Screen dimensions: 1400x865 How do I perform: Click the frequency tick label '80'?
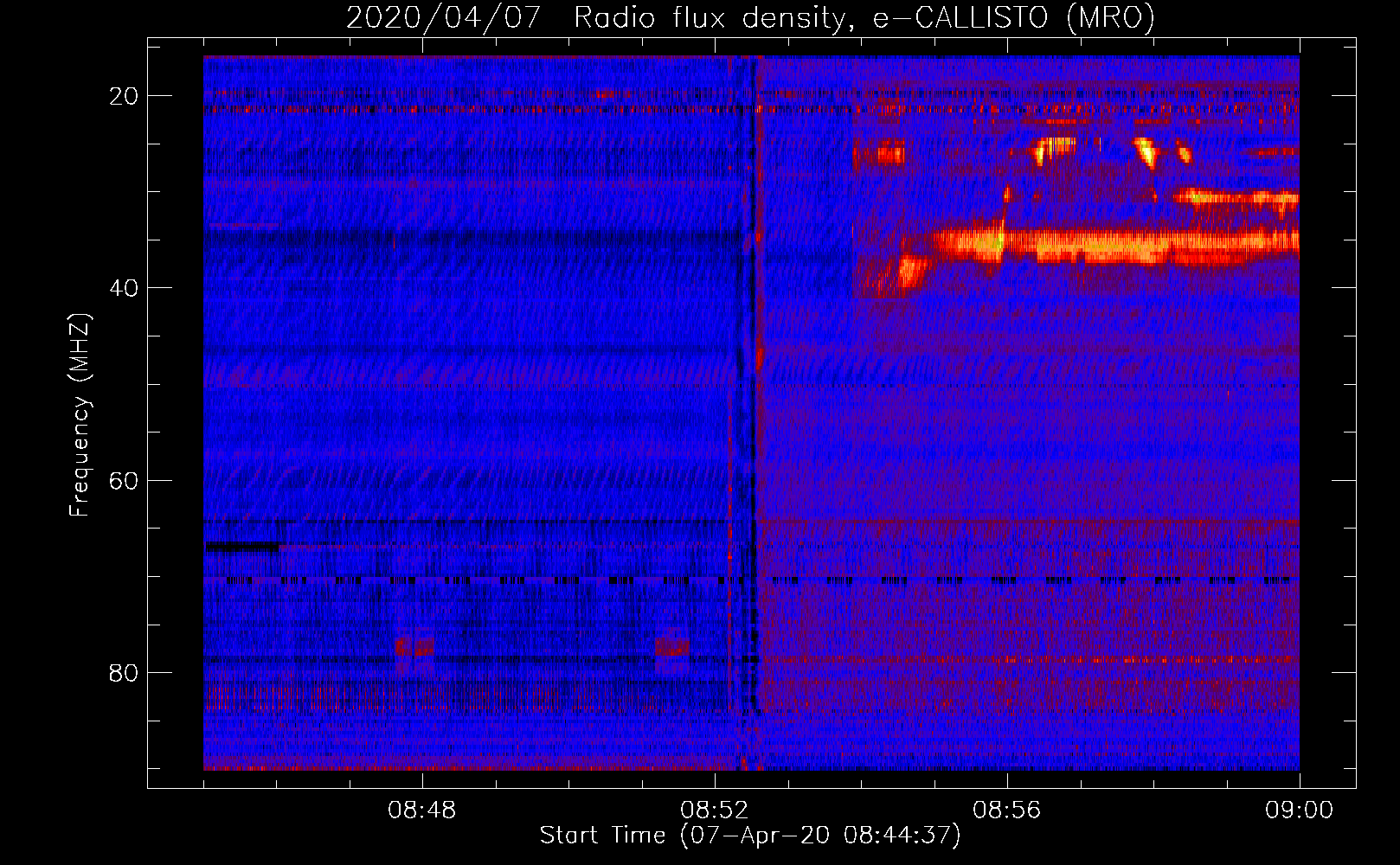124,672
